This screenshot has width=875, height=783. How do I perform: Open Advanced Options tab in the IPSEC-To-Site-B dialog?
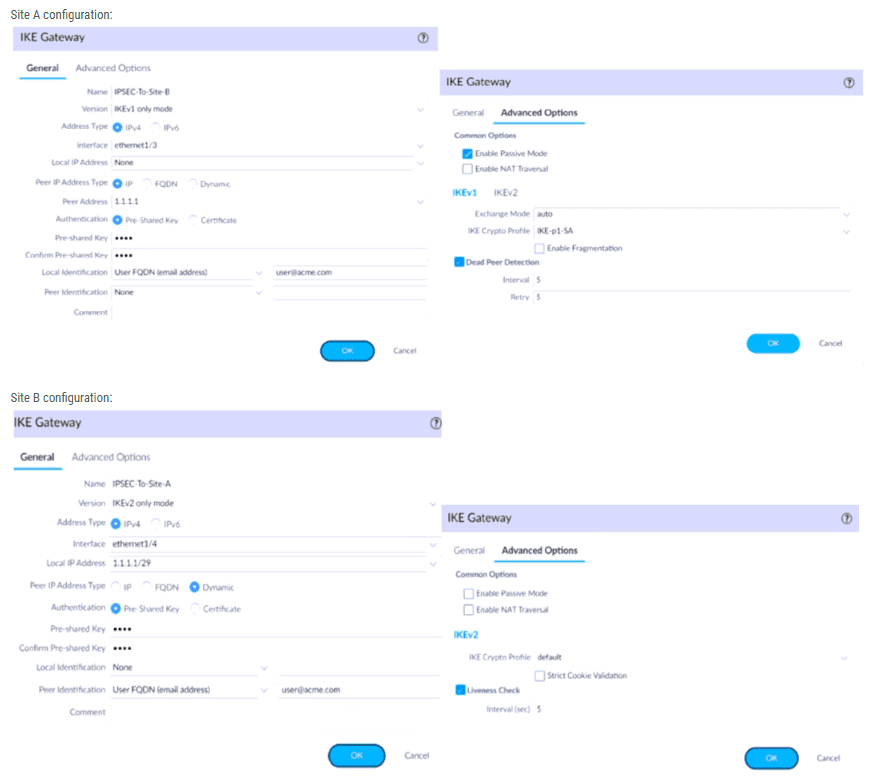pyautogui.click(x=113, y=68)
